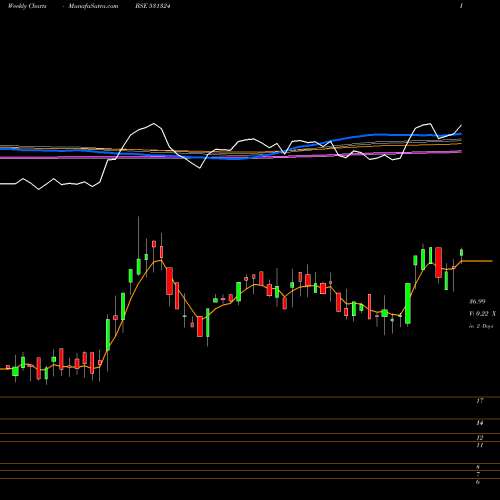Viewport: 500px width, 500px height.
Task: Click the price level label 14
Action: click(479, 423)
